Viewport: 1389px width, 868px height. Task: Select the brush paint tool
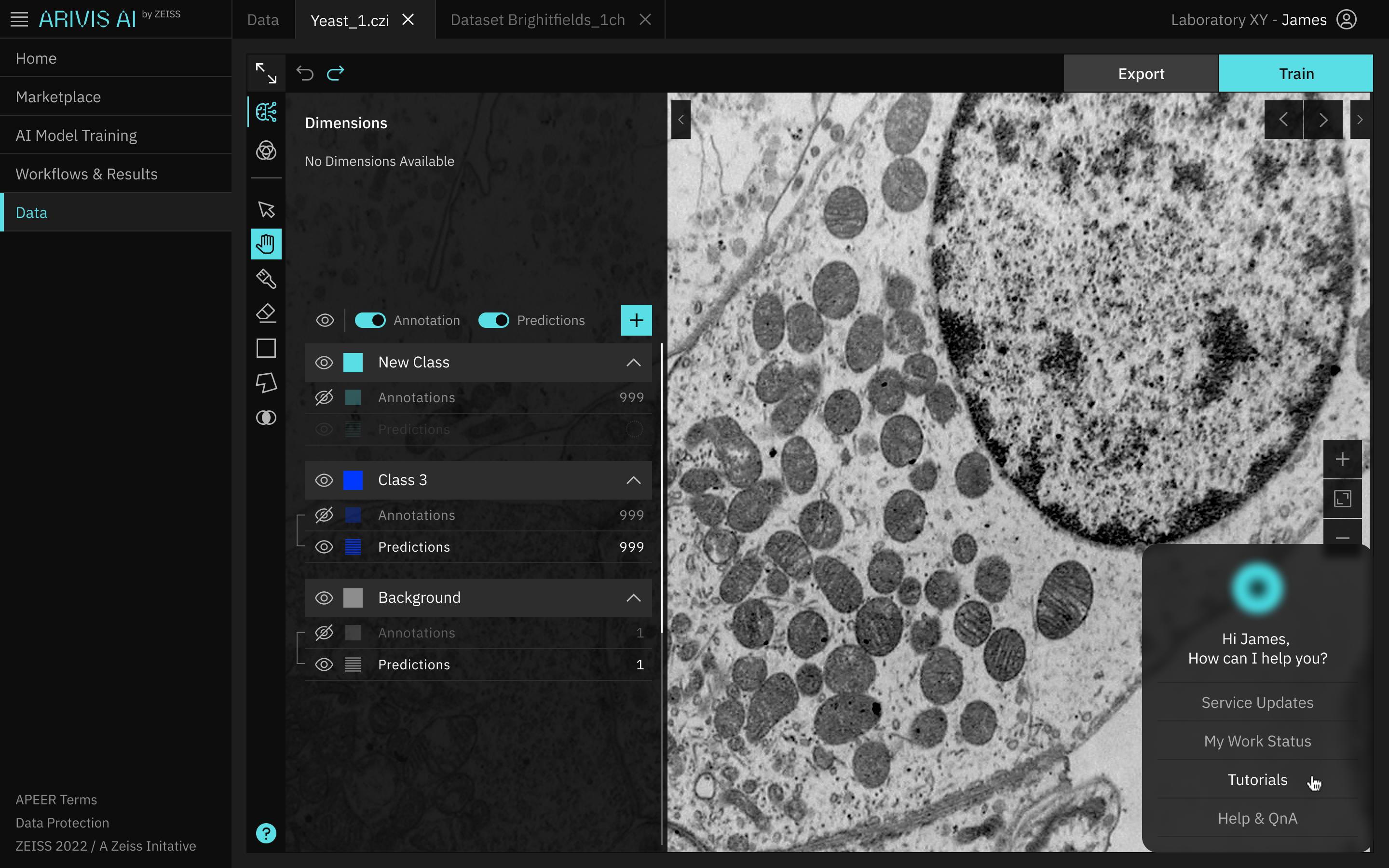click(x=266, y=279)
